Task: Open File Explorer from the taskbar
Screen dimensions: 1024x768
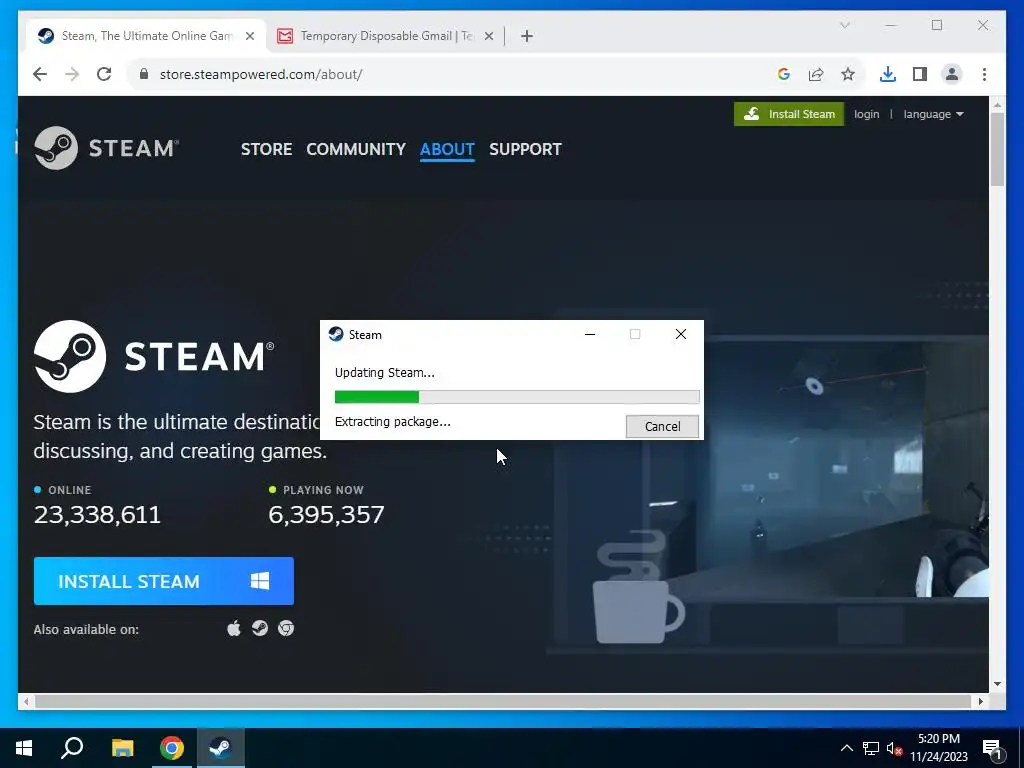Action: [x=122, y=748]
